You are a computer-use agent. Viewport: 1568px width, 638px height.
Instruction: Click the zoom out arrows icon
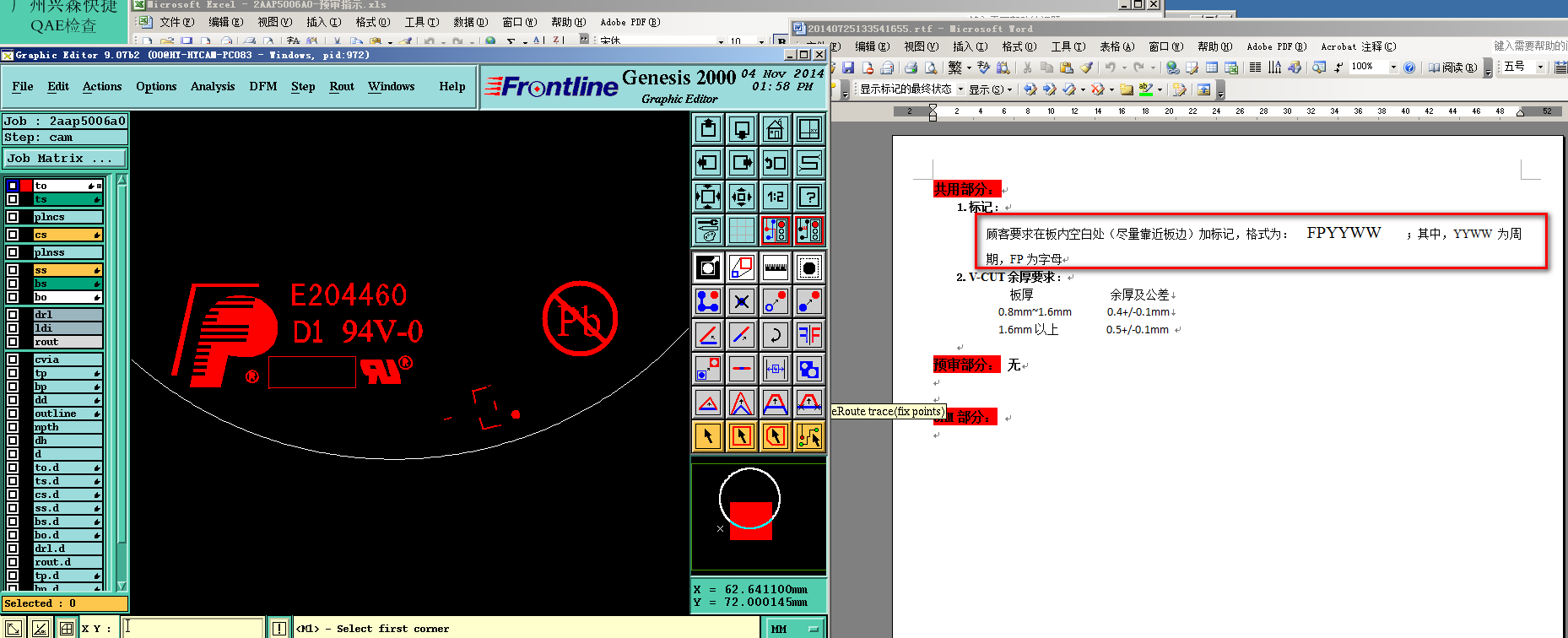[x=742, y=197]
